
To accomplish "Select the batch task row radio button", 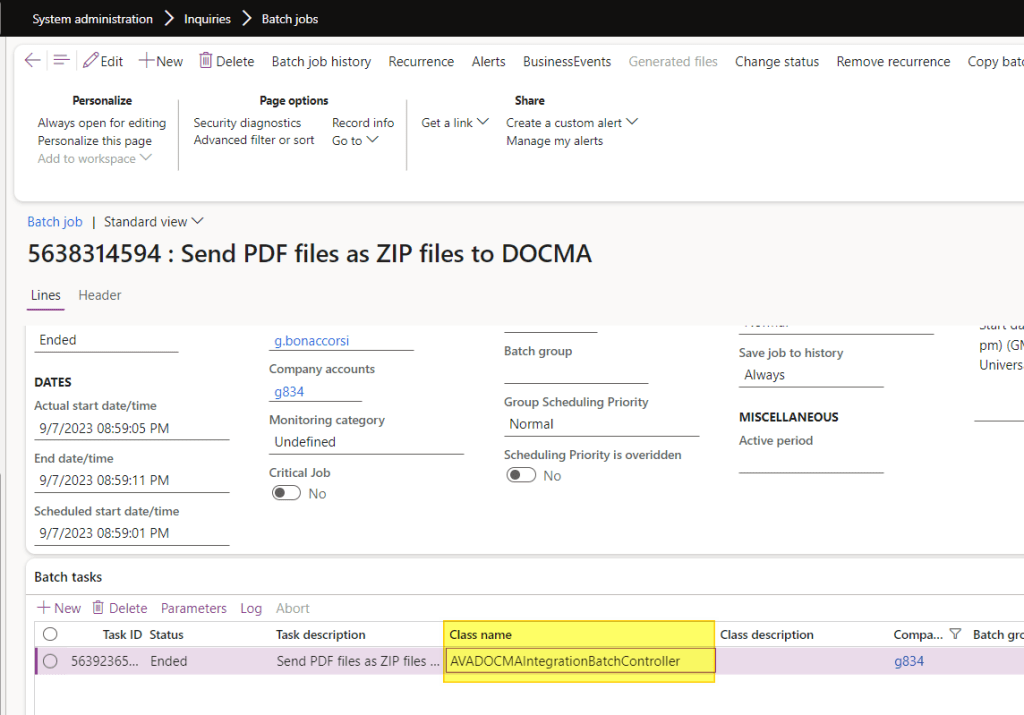I will 50,661.
